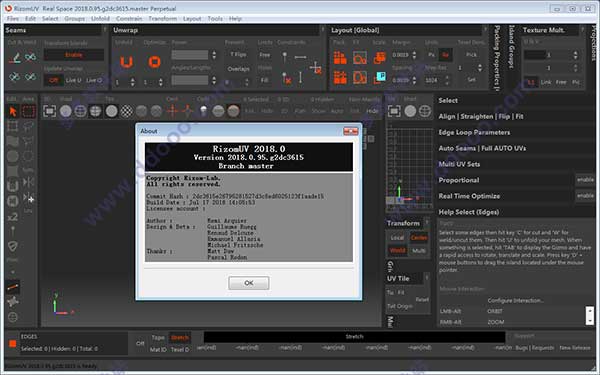Select the arrow Edit selection tool

(13, 111)
